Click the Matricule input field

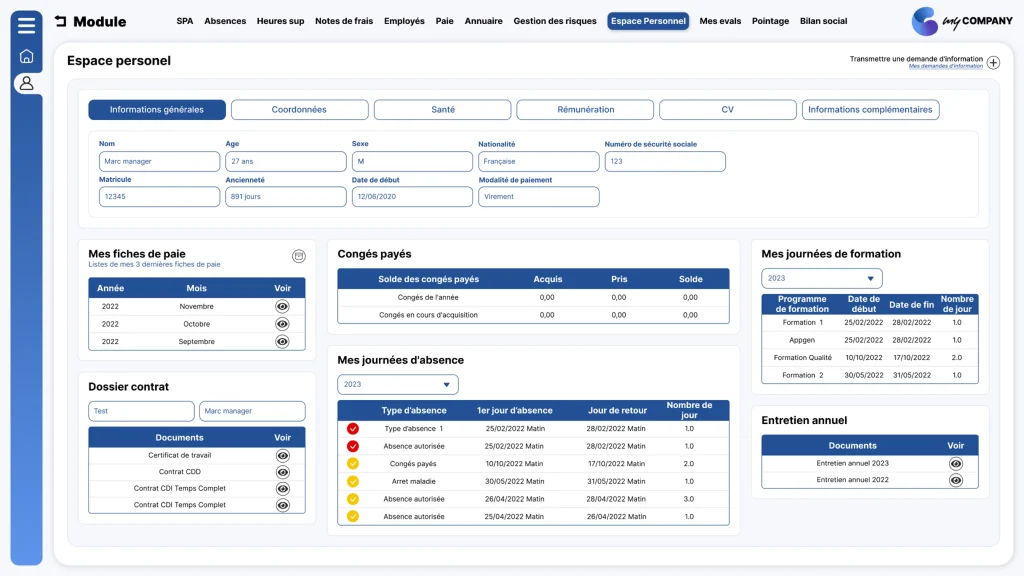coord(159,197)
